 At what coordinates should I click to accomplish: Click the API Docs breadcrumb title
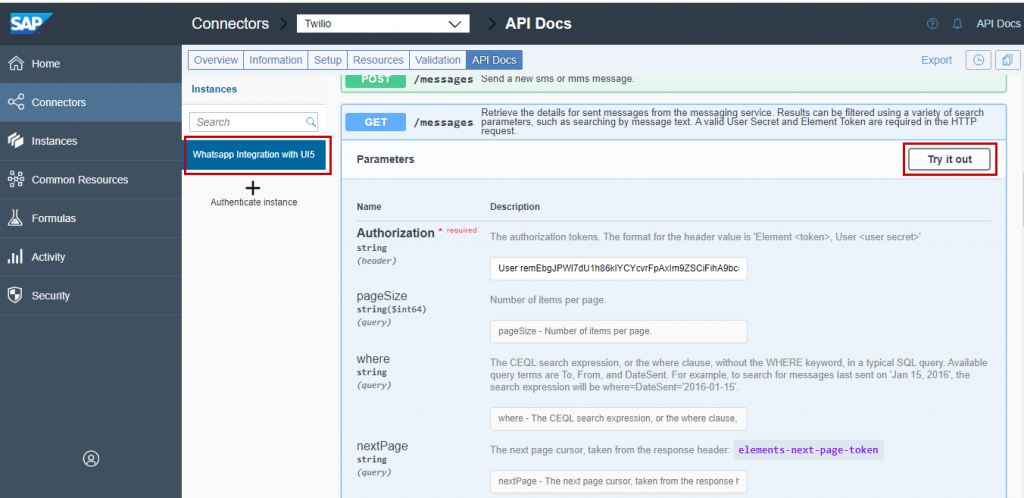tap(538, 24)
